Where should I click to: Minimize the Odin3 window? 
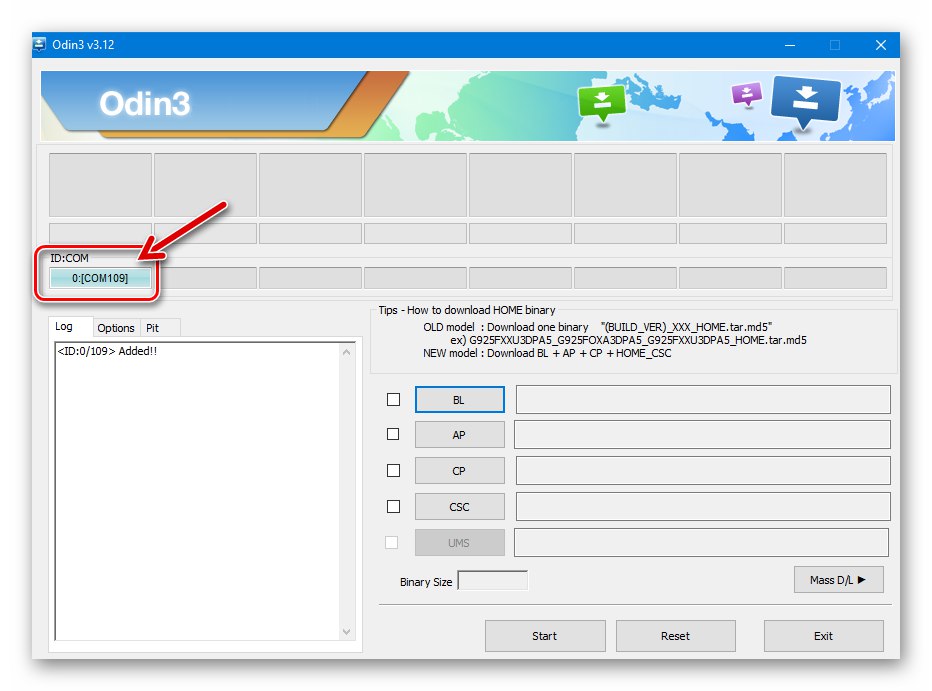click(790, 45)
